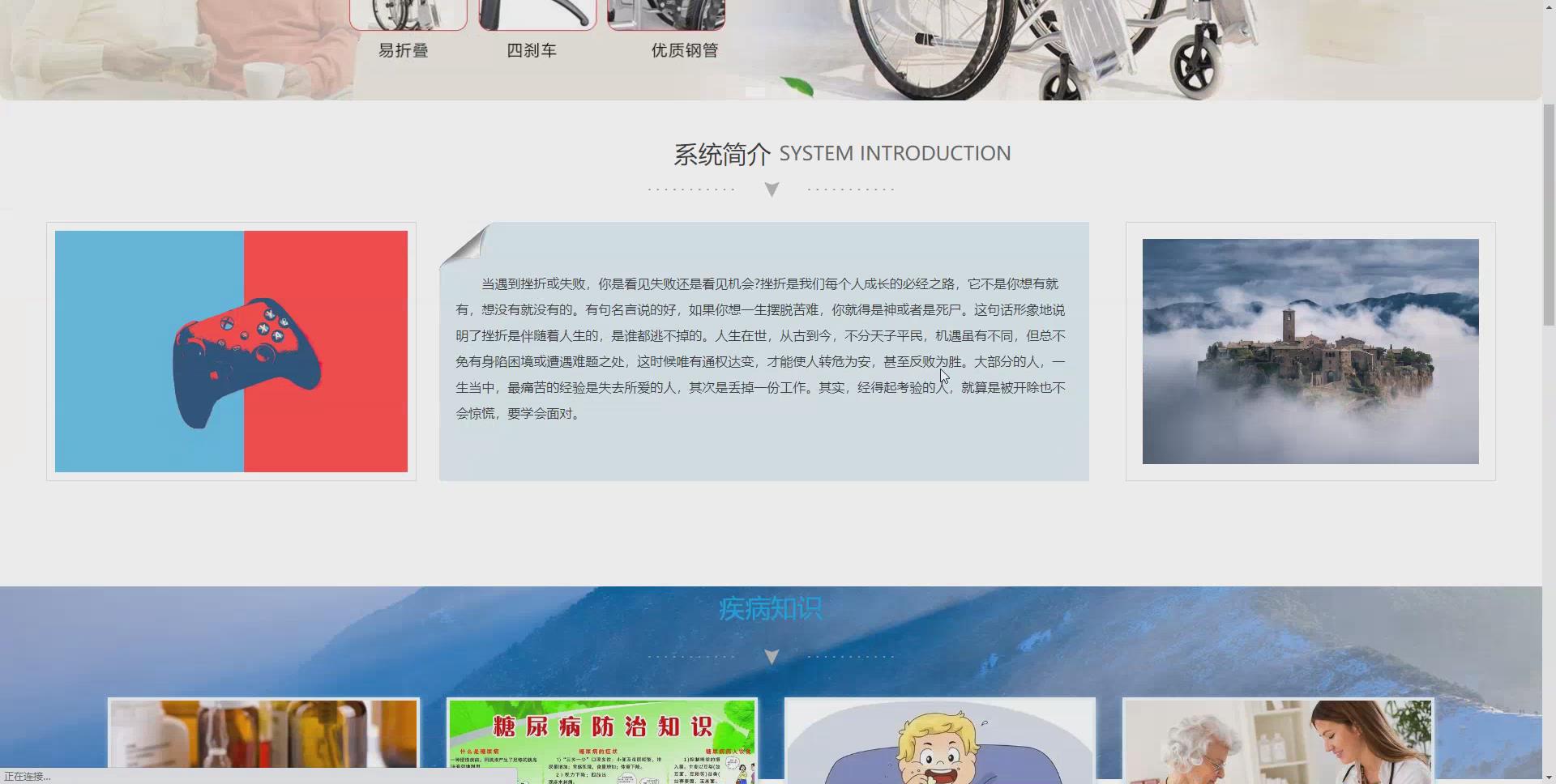
Task: Select the 易折叠 label
Action: (x=403, y=50)
